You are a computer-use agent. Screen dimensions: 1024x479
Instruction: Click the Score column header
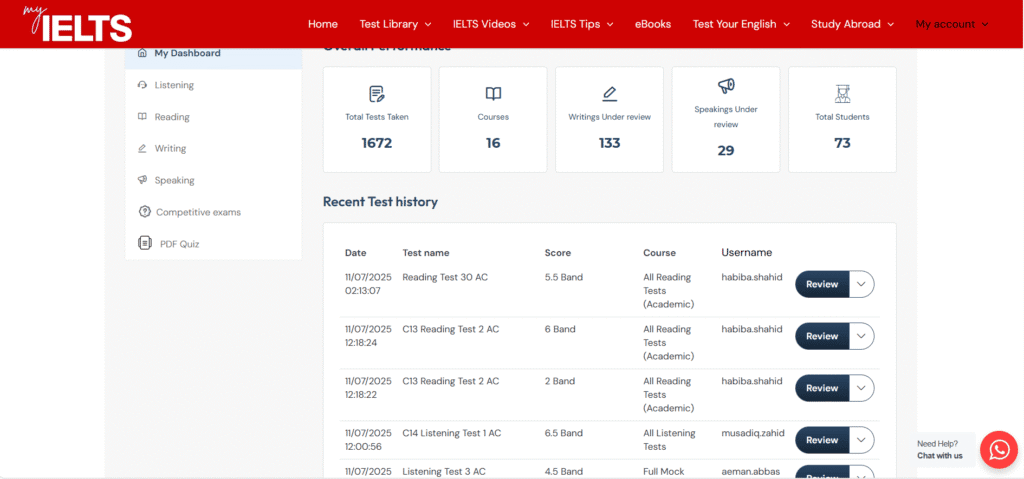[558, 253]
